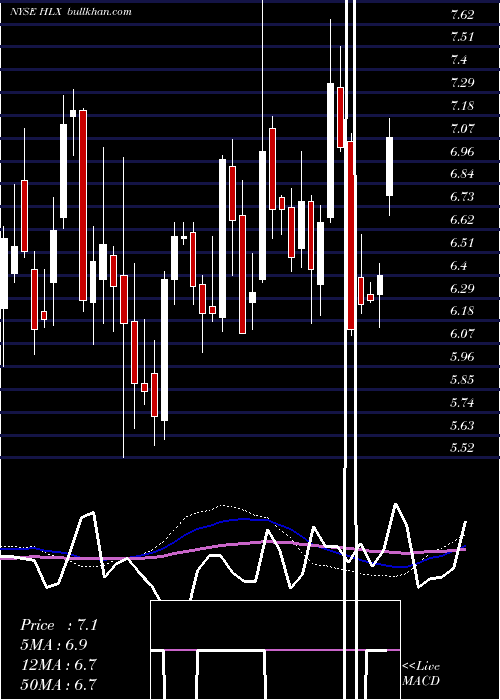Click the last white candlestick near 7.07
500x700 pixels.
tap(390, 167)
